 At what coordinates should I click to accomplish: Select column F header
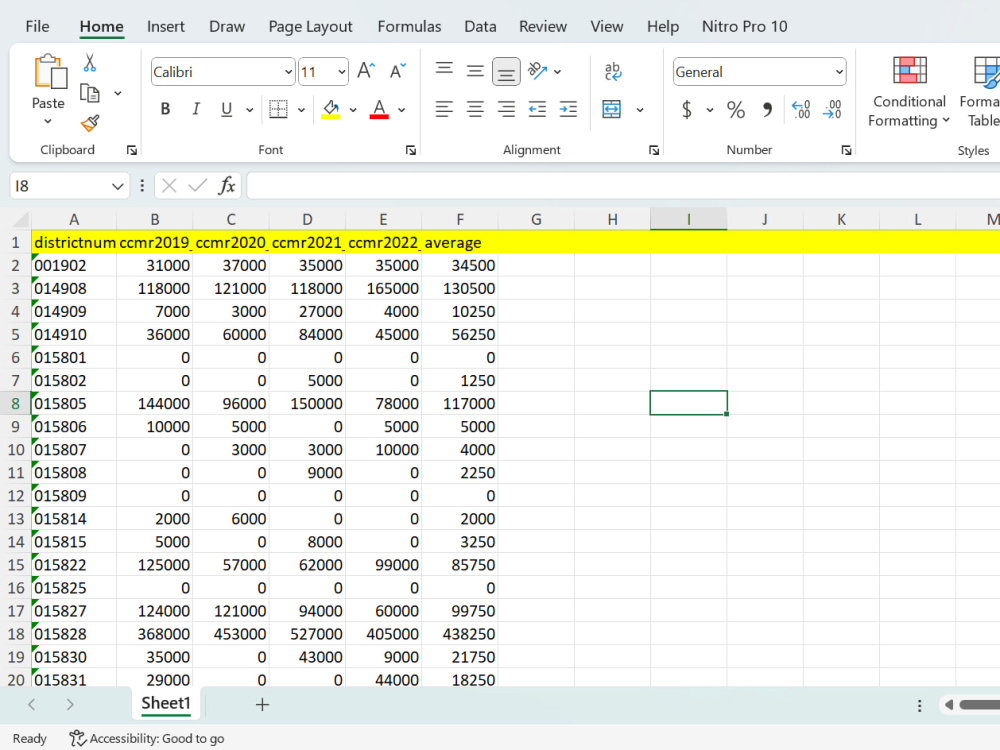[x=460, y=219]
